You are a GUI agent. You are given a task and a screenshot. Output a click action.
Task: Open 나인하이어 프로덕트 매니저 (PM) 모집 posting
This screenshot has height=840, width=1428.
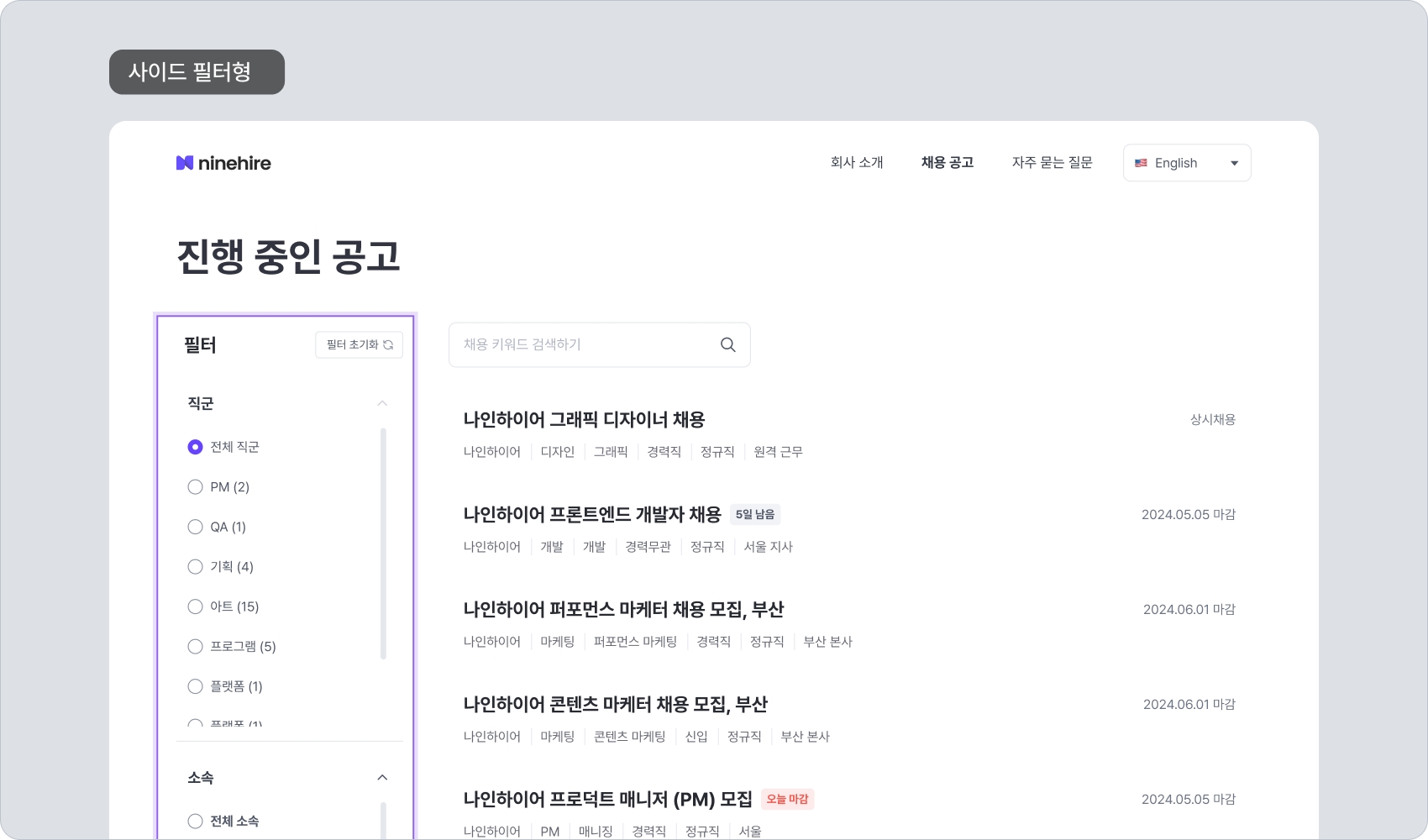pyautogui.click(x=607, y=799)
